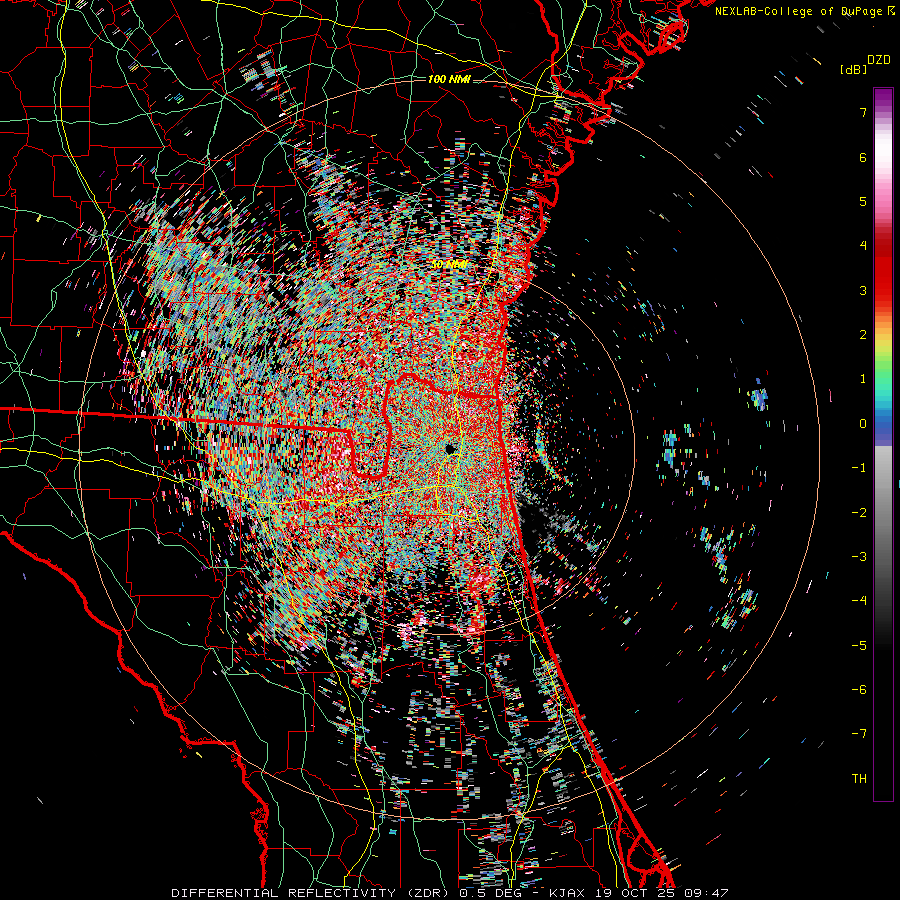Click the 100 NMI range ring label

click(449, 79)
